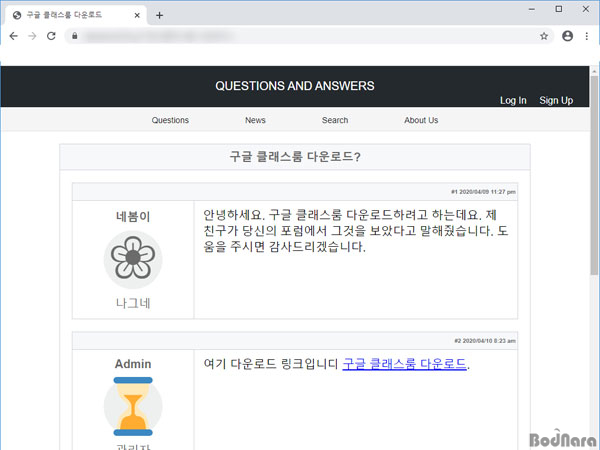
Task: Click the browser forward arrow
Action: [33, 36]
